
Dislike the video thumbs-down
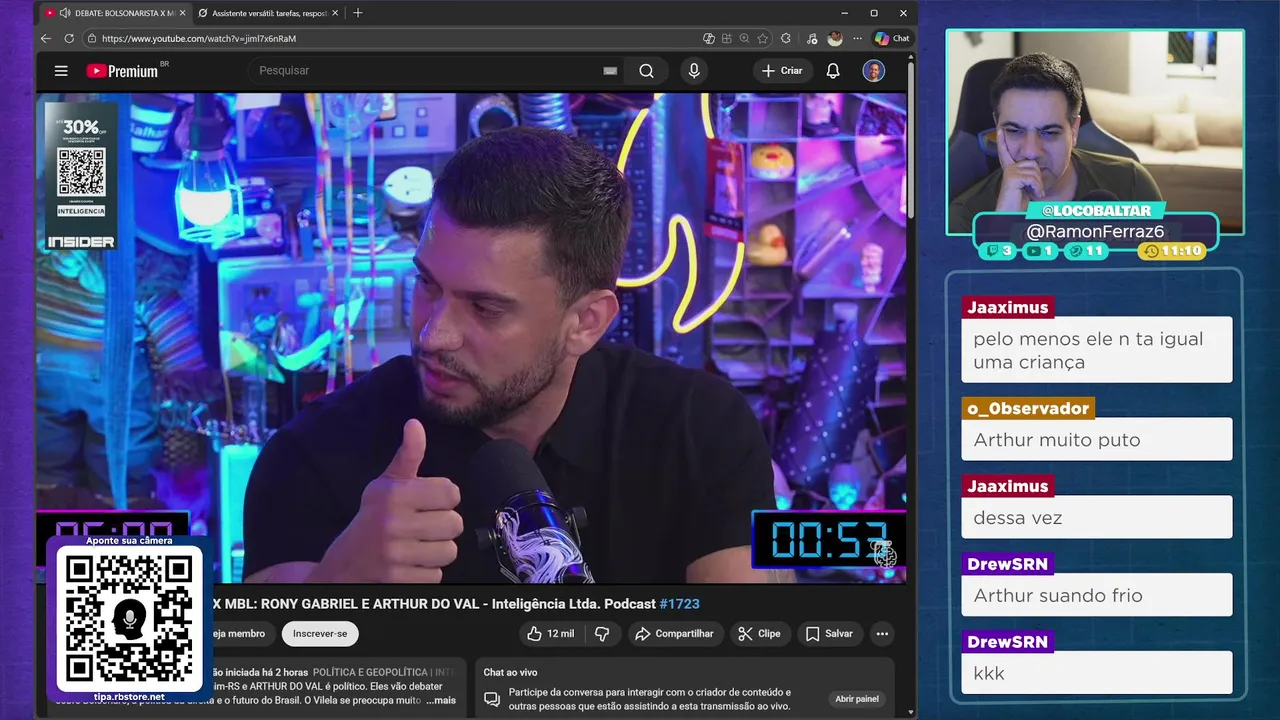click(602, 634)
